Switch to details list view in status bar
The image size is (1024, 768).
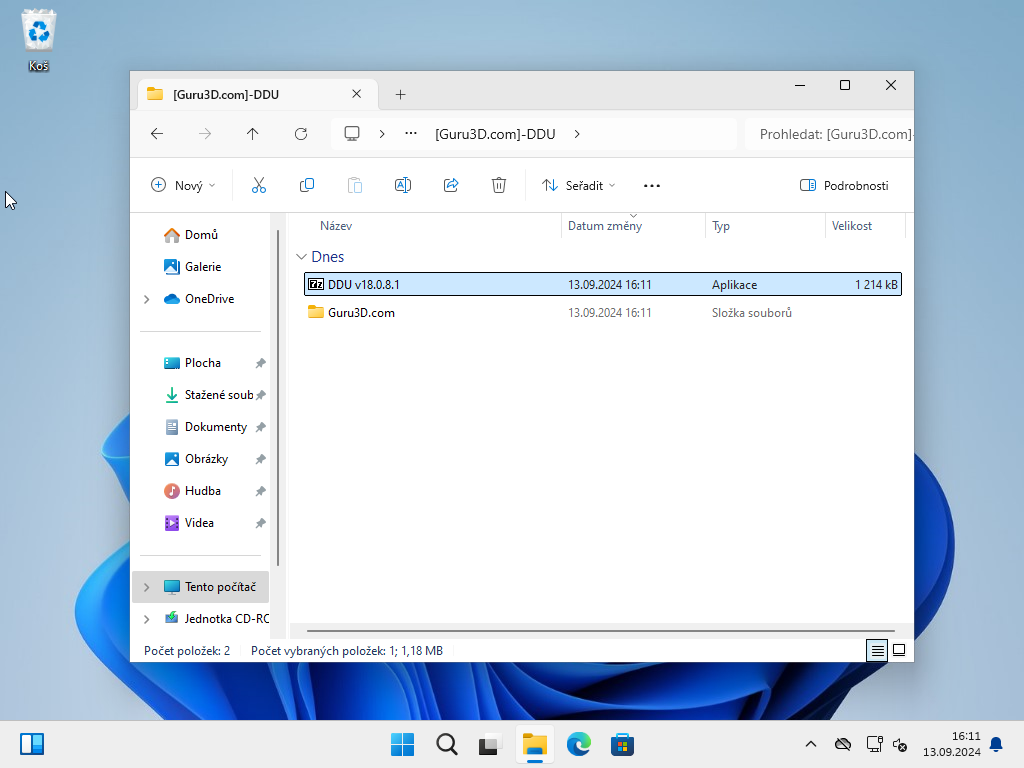pos(877,650)
